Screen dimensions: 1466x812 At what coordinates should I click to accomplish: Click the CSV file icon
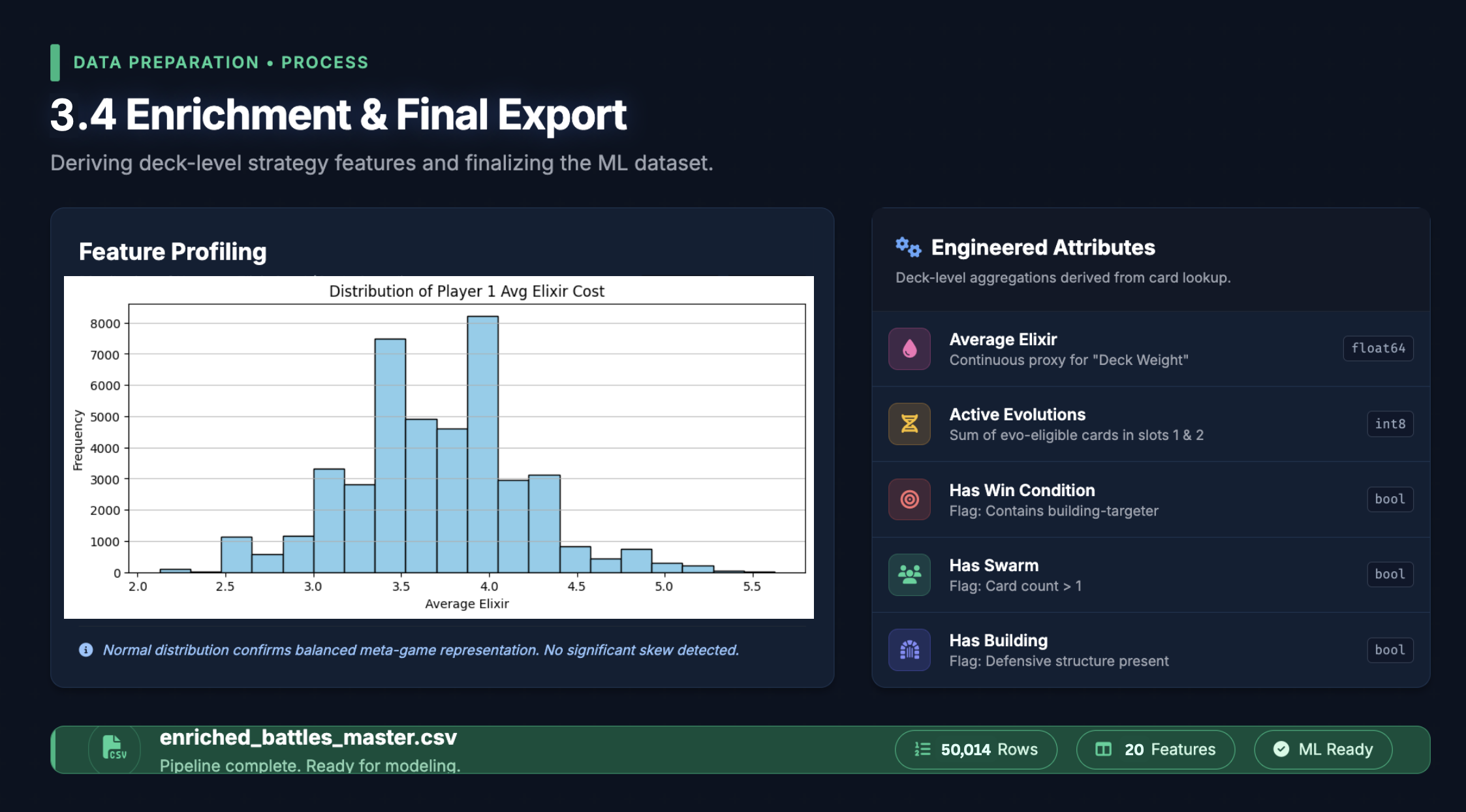pyautogui.click(x=114, y=748)
